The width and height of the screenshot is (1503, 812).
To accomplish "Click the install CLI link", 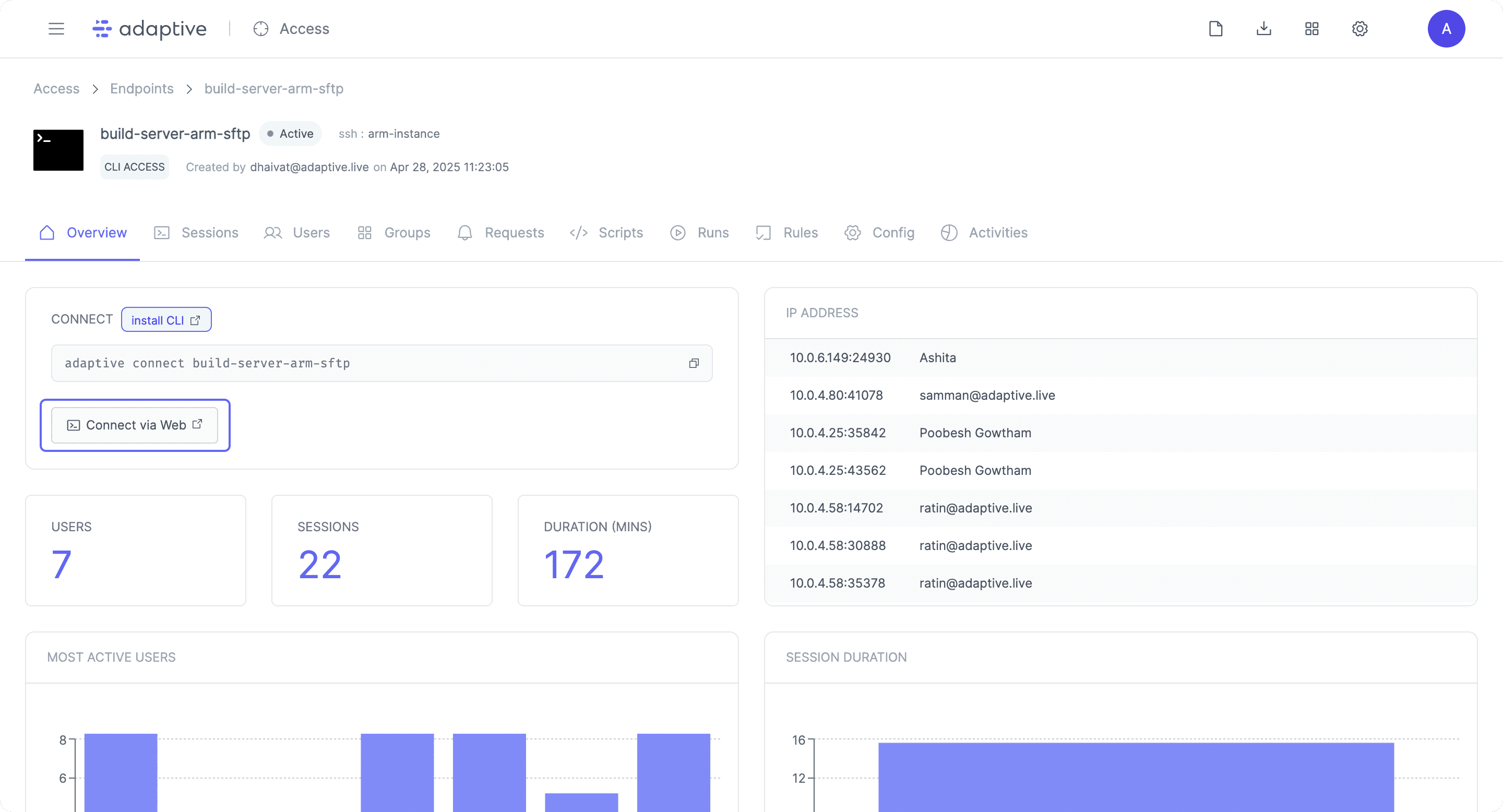I will tap(166, 320).
